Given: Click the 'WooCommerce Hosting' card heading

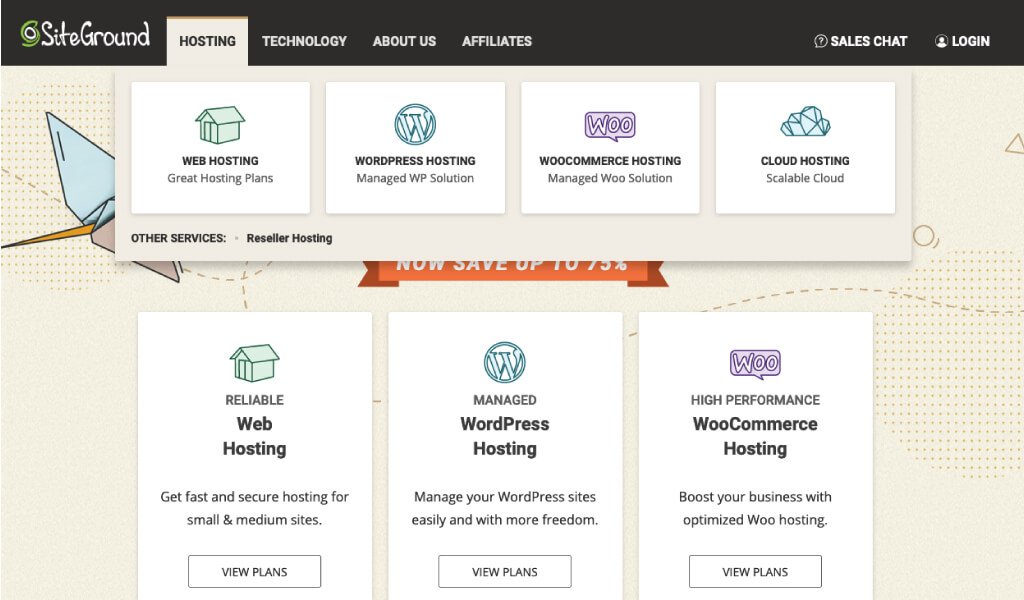Looking at the screenshot, I should 755,436.
